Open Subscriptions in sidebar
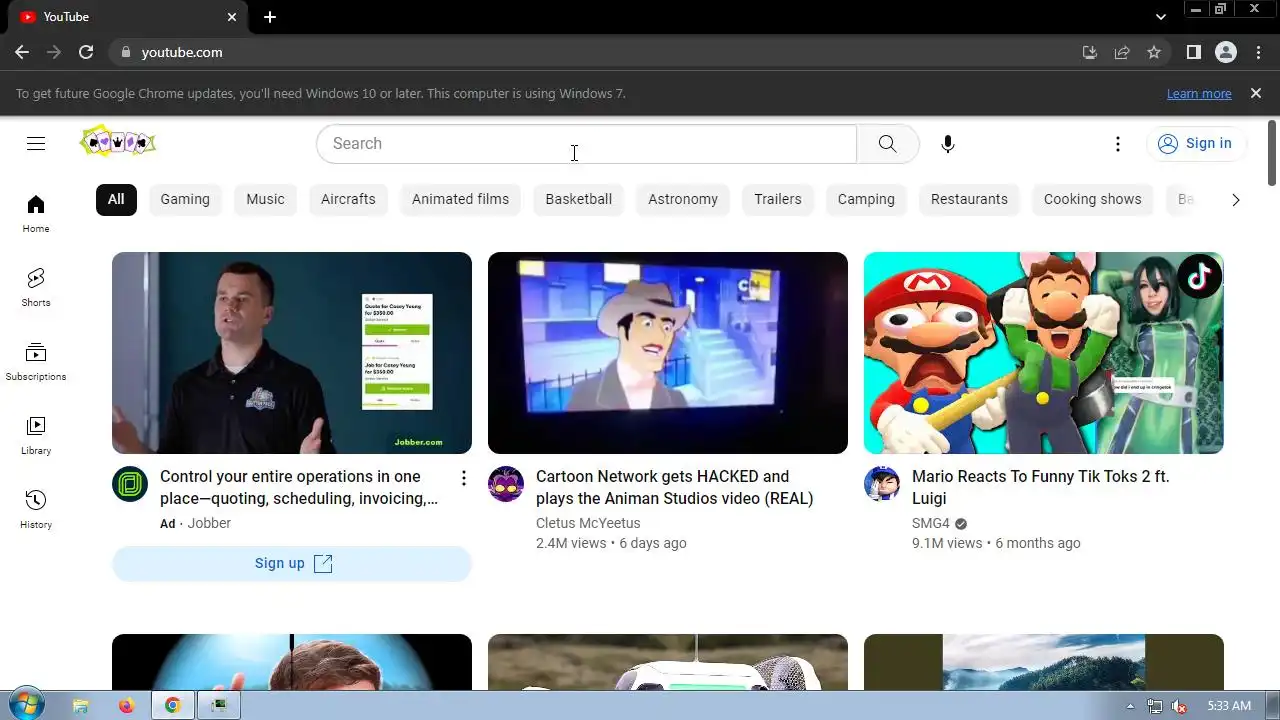This screenshot has width=1280, height=720. (36, 362)
